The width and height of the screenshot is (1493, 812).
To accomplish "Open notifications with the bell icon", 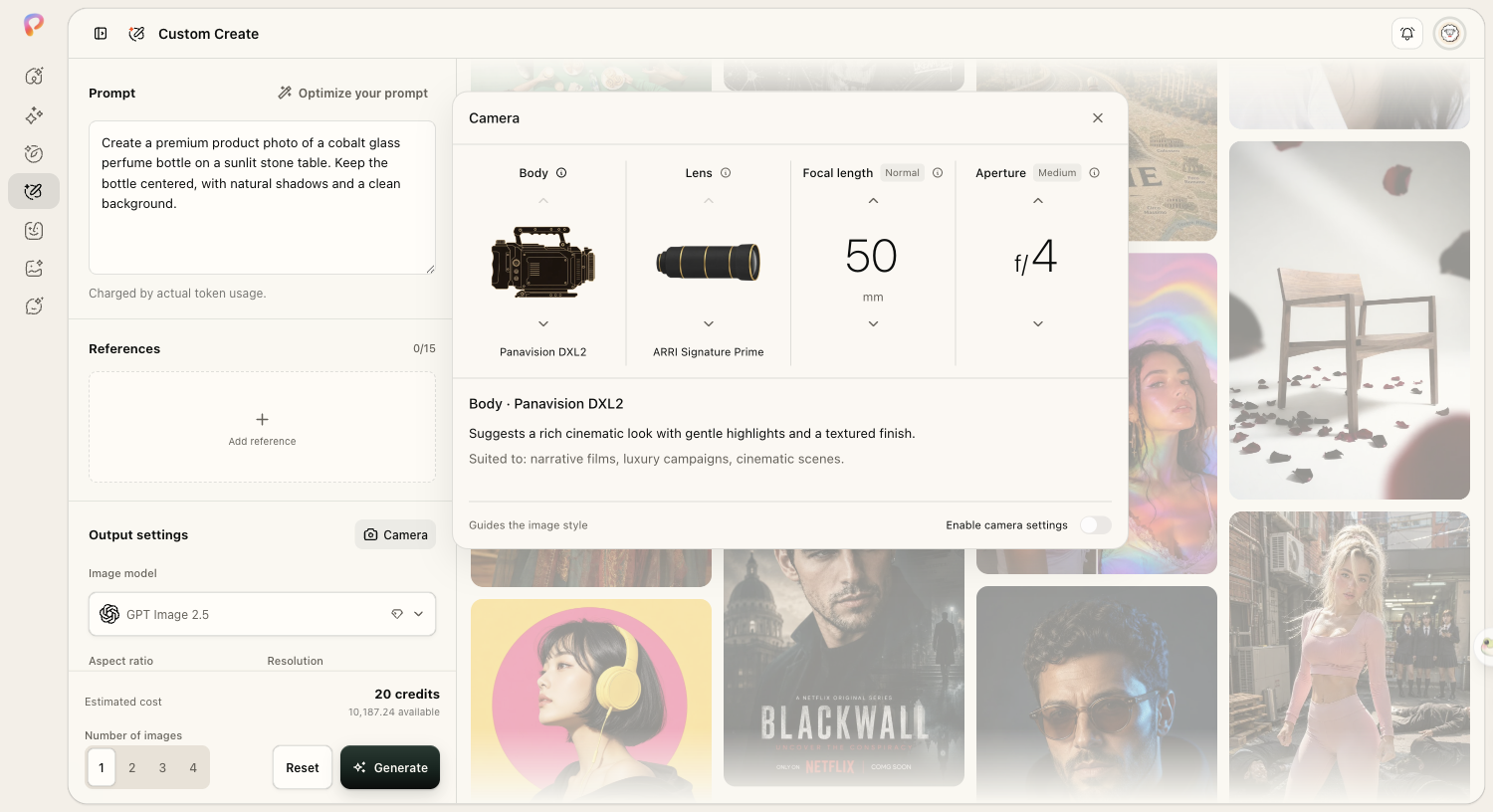I will pyautogui.click(x=1407, y=34).
